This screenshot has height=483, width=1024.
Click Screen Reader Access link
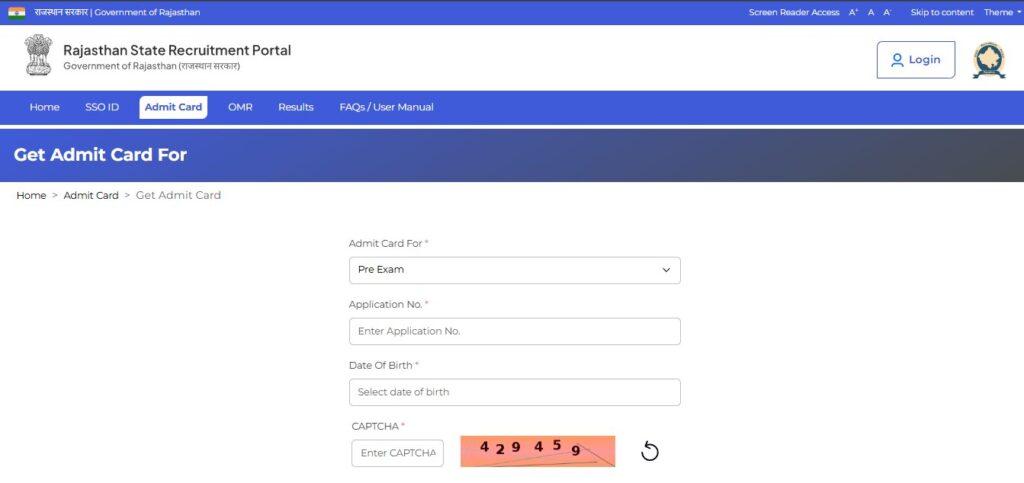793,12
